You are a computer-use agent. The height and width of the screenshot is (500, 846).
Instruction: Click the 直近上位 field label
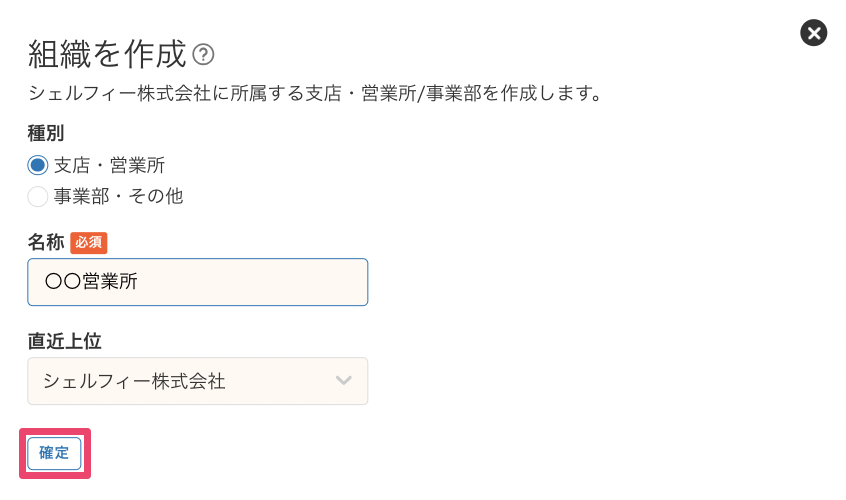pyautogui.click(x=64, y=341)
